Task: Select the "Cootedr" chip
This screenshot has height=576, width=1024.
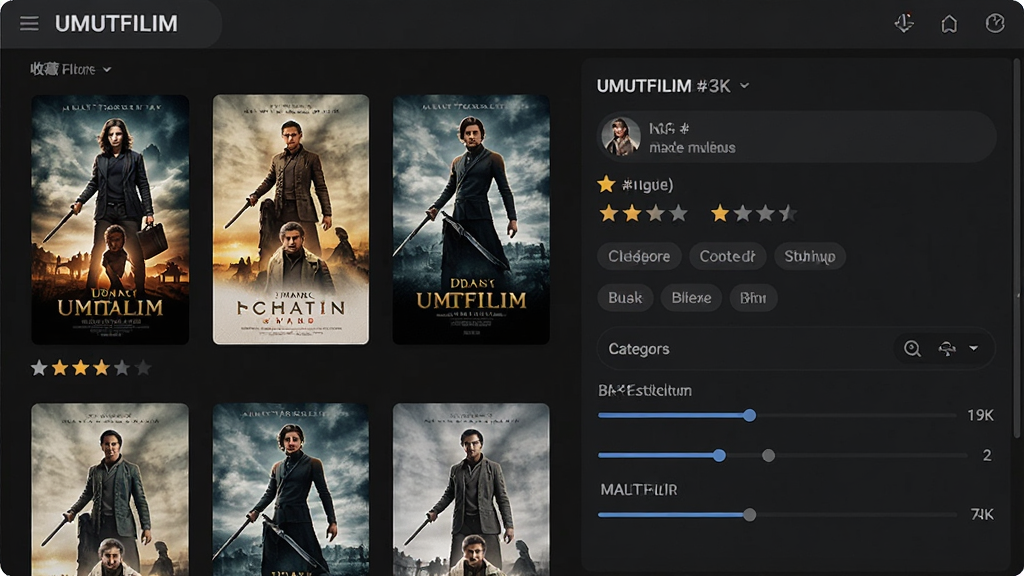Action: click(728, 257)
